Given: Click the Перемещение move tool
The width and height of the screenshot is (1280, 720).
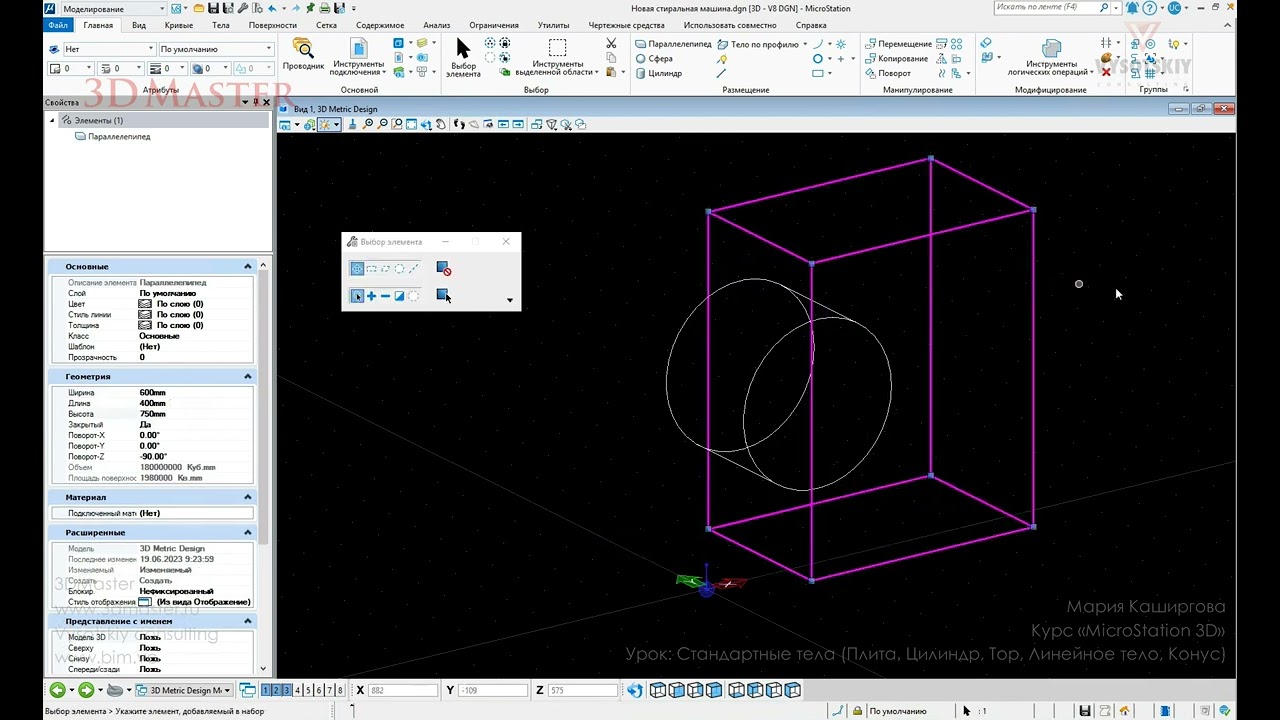Looking at the screenshot, I should (898, 44).
